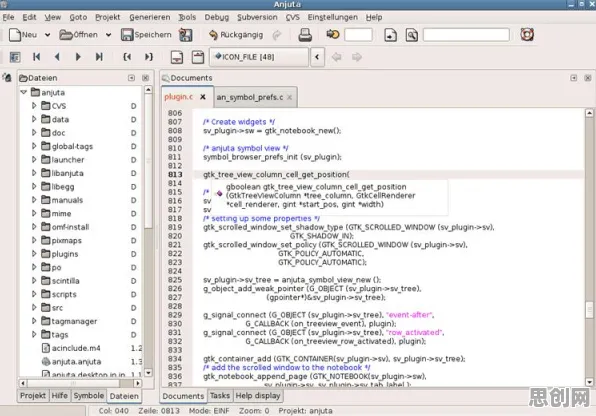Click the search-in-files magnifier icon
The image size is (596, 416).
(x=412, y=35)
